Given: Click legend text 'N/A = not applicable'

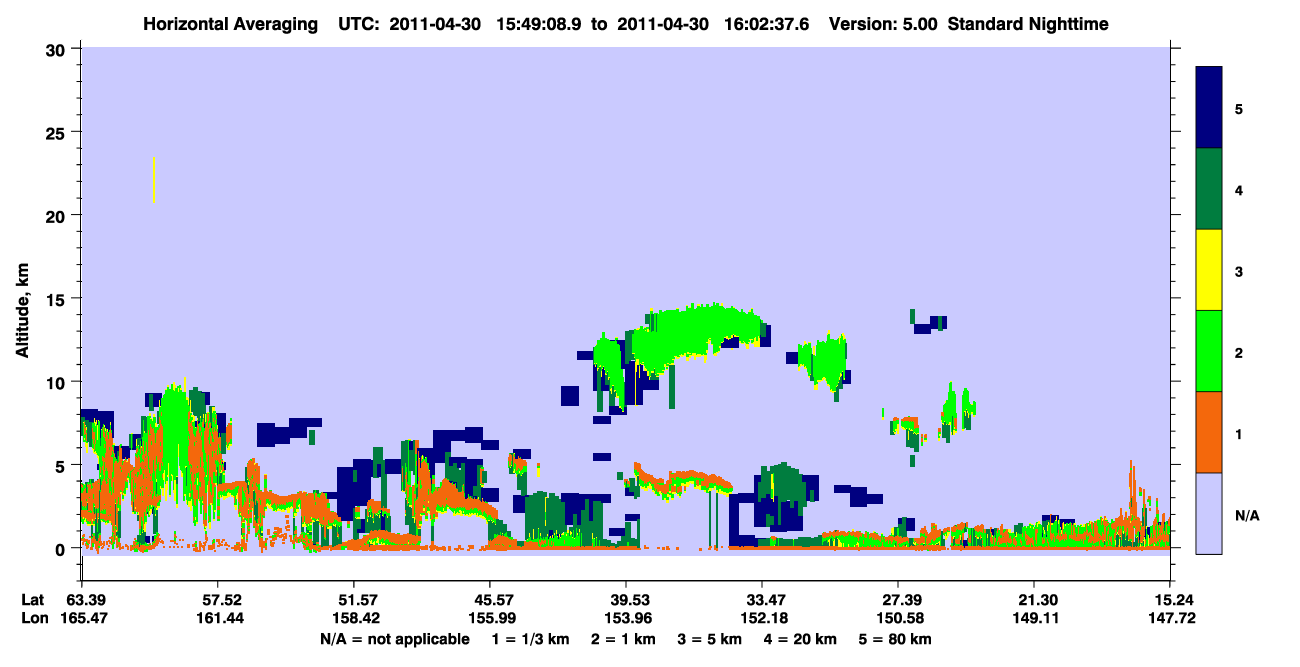Looking at the screenshot, I should pos(394,639).
